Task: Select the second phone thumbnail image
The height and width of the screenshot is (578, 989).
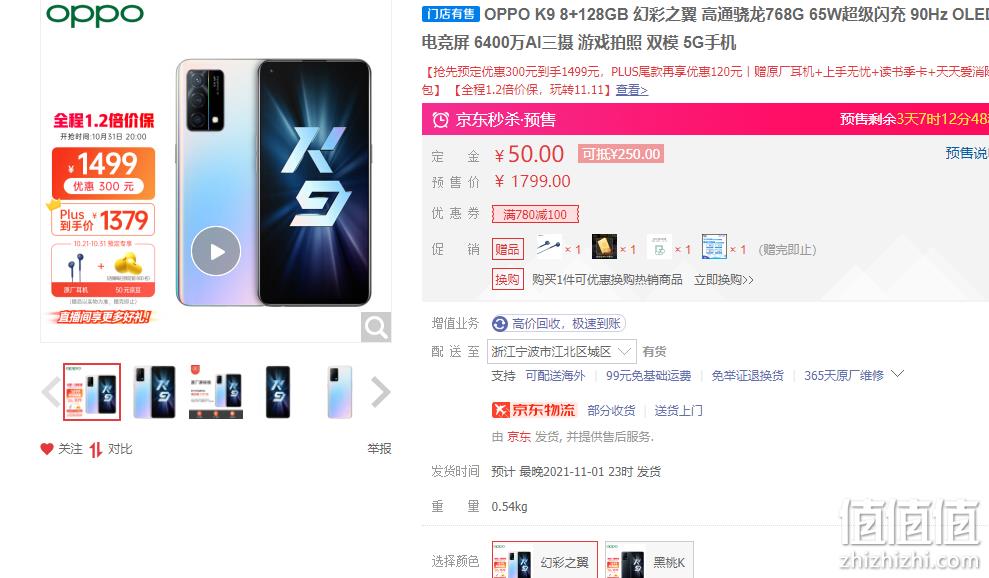Action: [x=154, y=392]
